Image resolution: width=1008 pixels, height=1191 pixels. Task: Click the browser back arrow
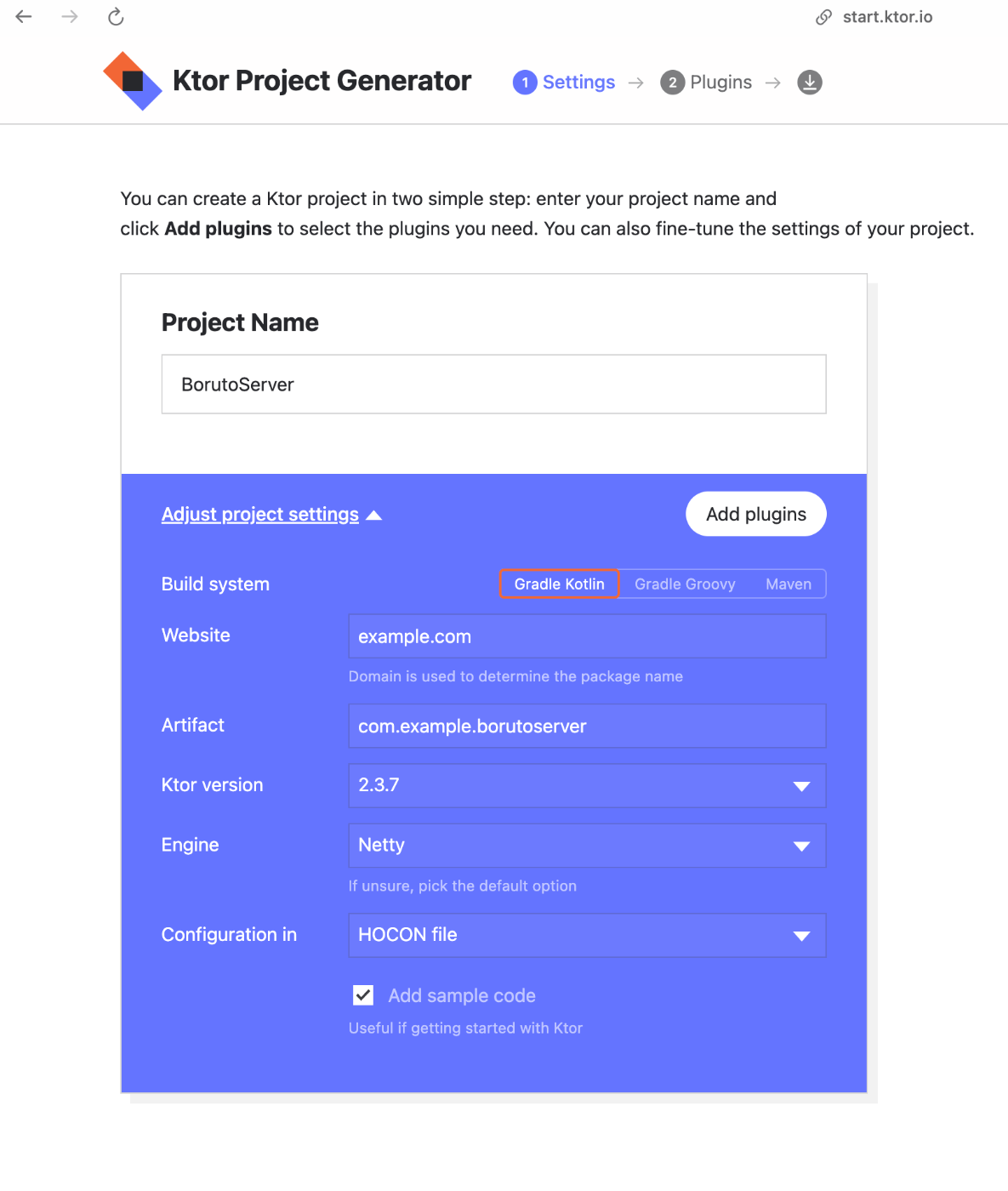[23, 16]
